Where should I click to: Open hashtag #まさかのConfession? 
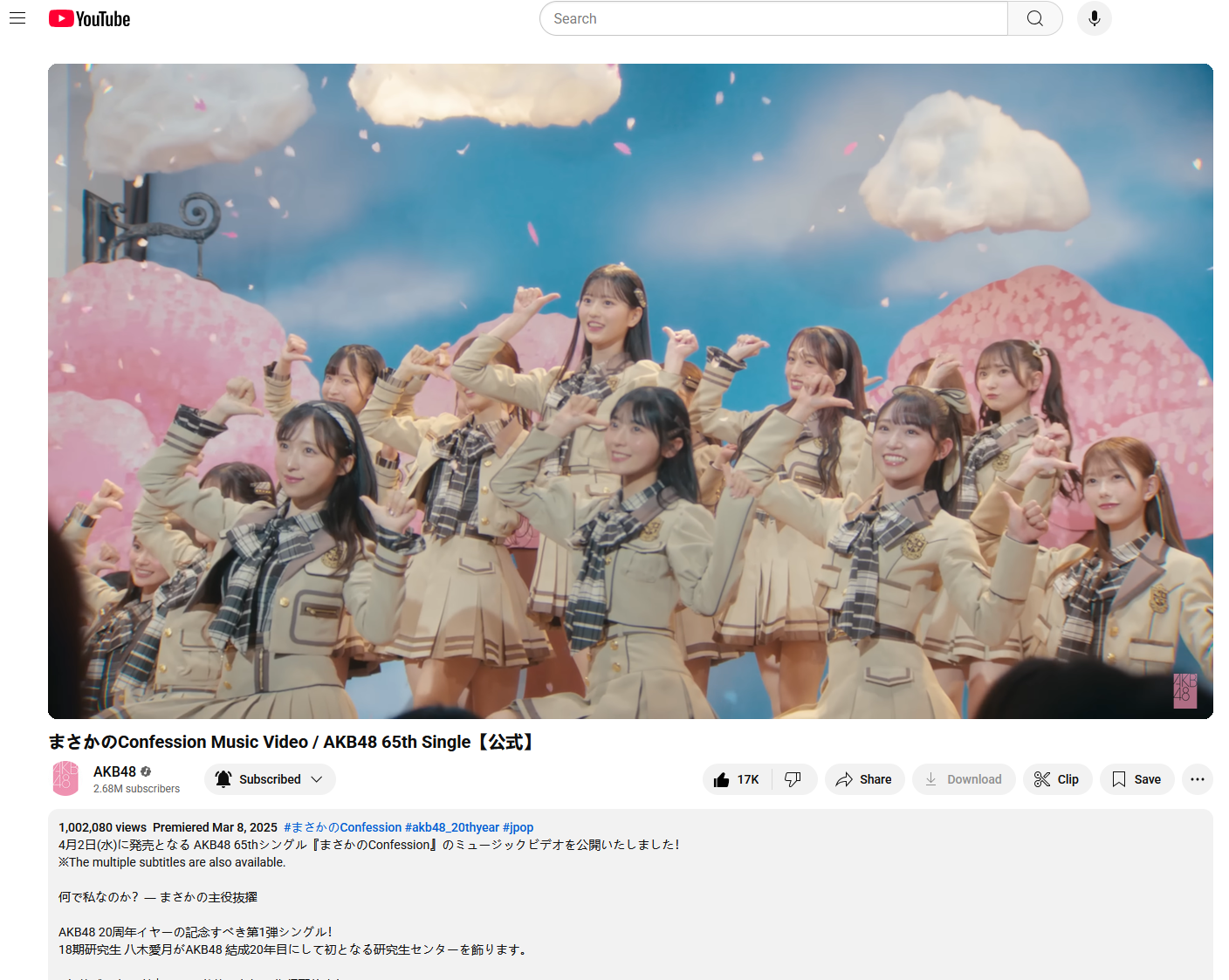click(342, 827)
